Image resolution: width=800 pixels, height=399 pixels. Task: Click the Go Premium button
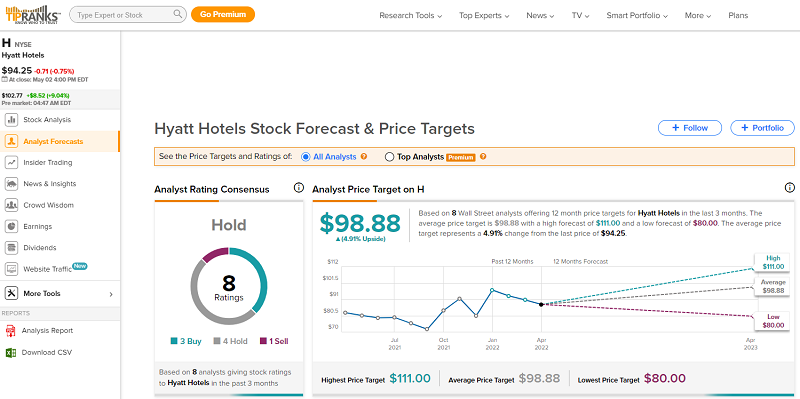223,14
